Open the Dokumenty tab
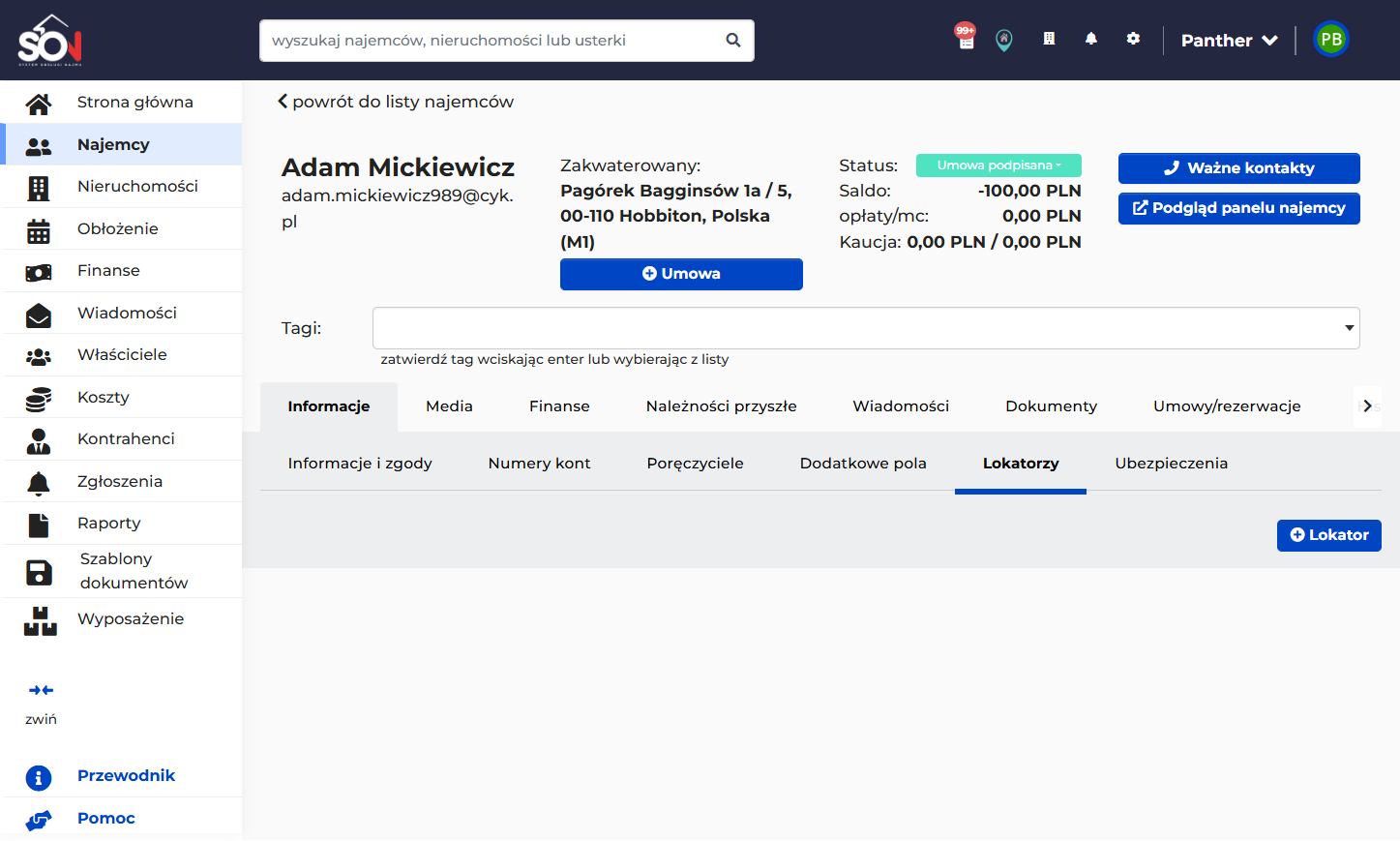1400x841 pixels. (1051, 406)
